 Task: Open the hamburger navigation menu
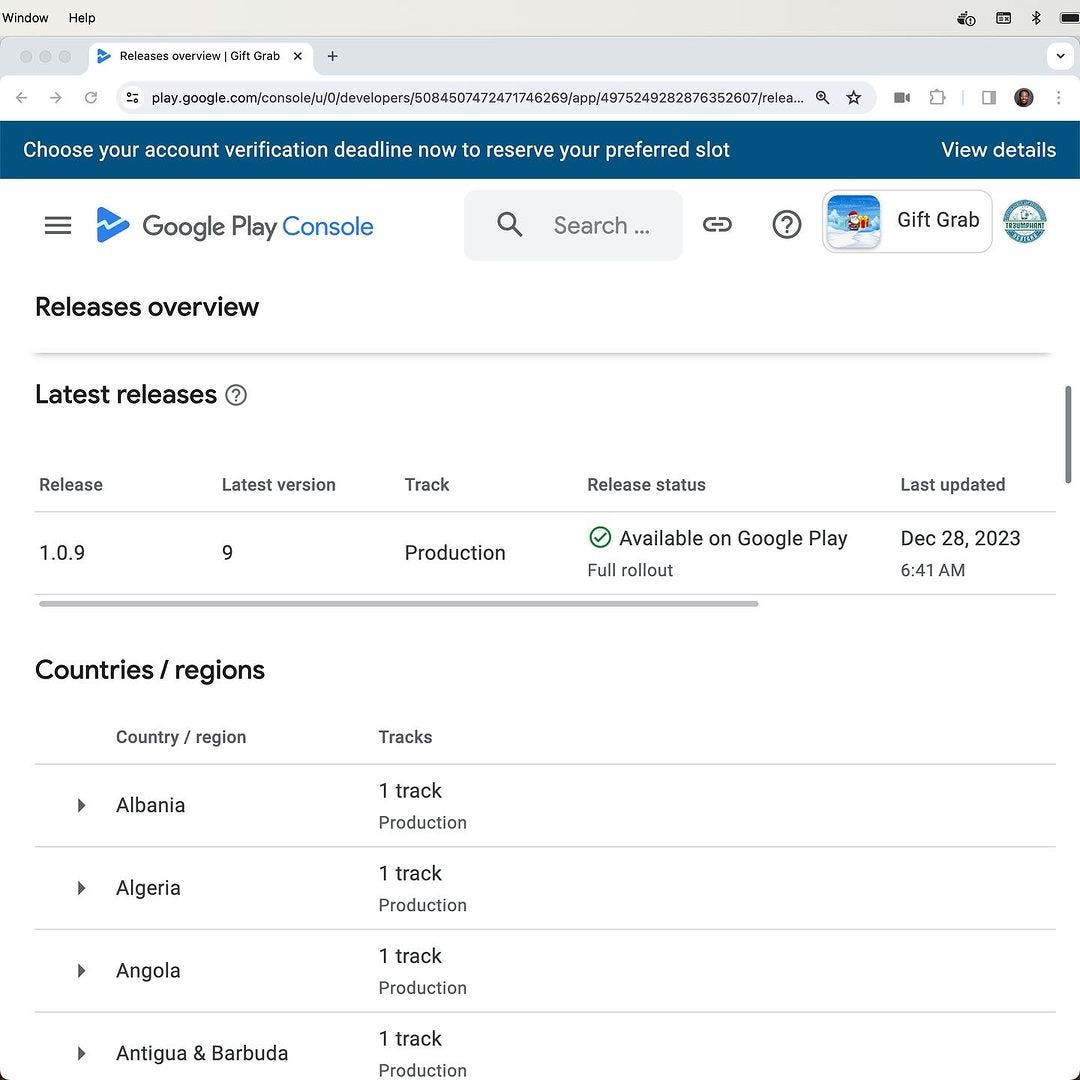[58, 226]
